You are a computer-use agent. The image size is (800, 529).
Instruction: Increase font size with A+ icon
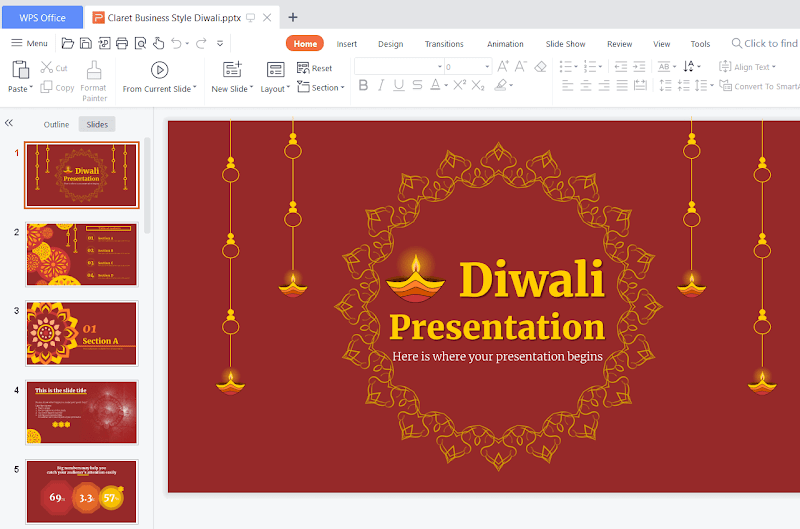coord(503,66)
